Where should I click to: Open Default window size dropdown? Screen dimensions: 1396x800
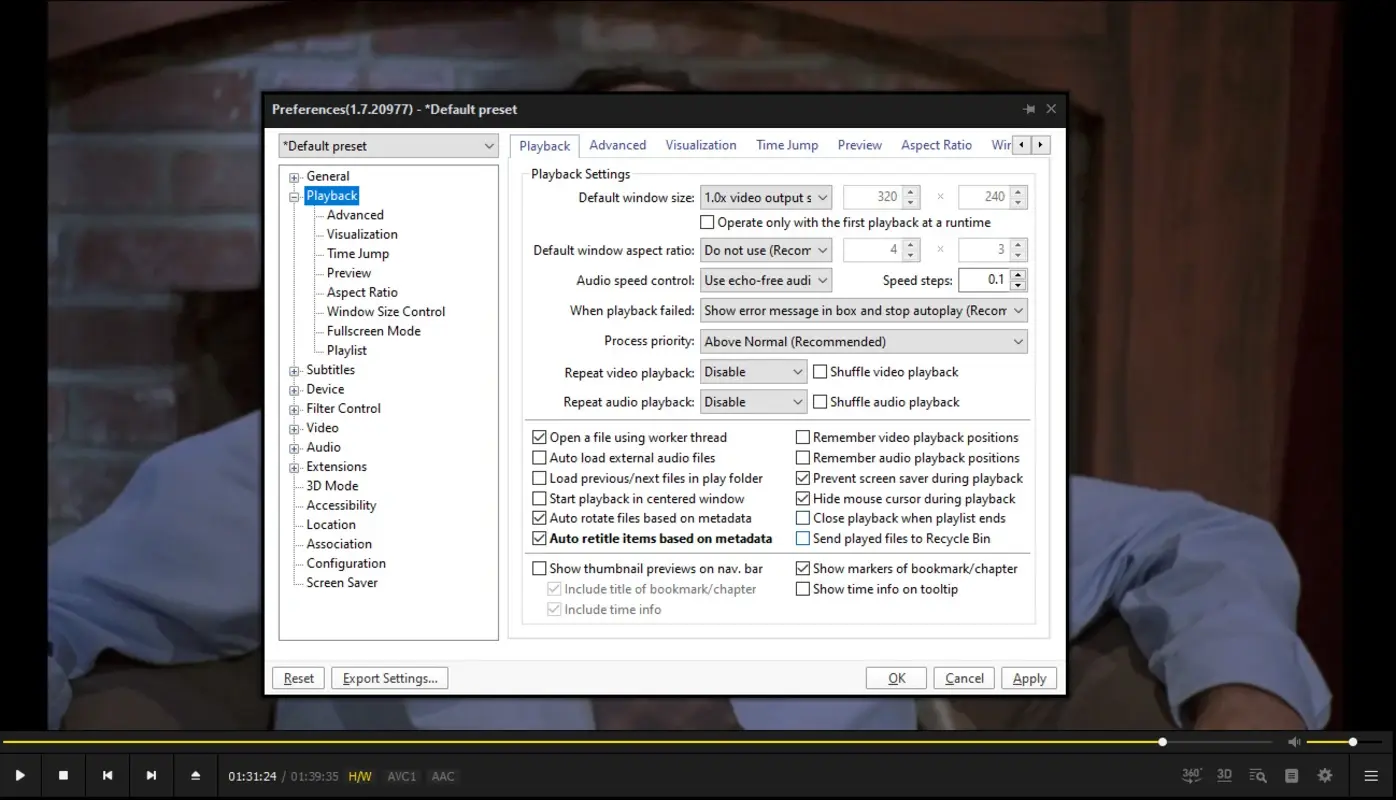point(766,197)
